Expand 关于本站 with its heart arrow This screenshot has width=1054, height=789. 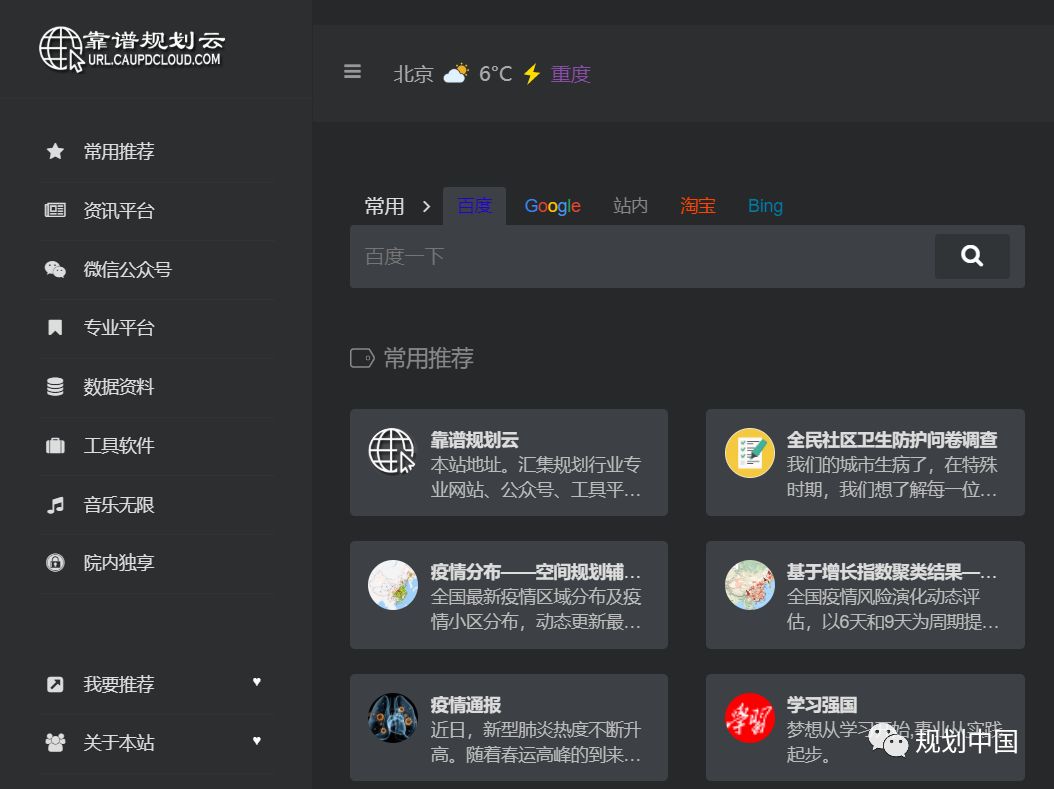click(257, 741)
